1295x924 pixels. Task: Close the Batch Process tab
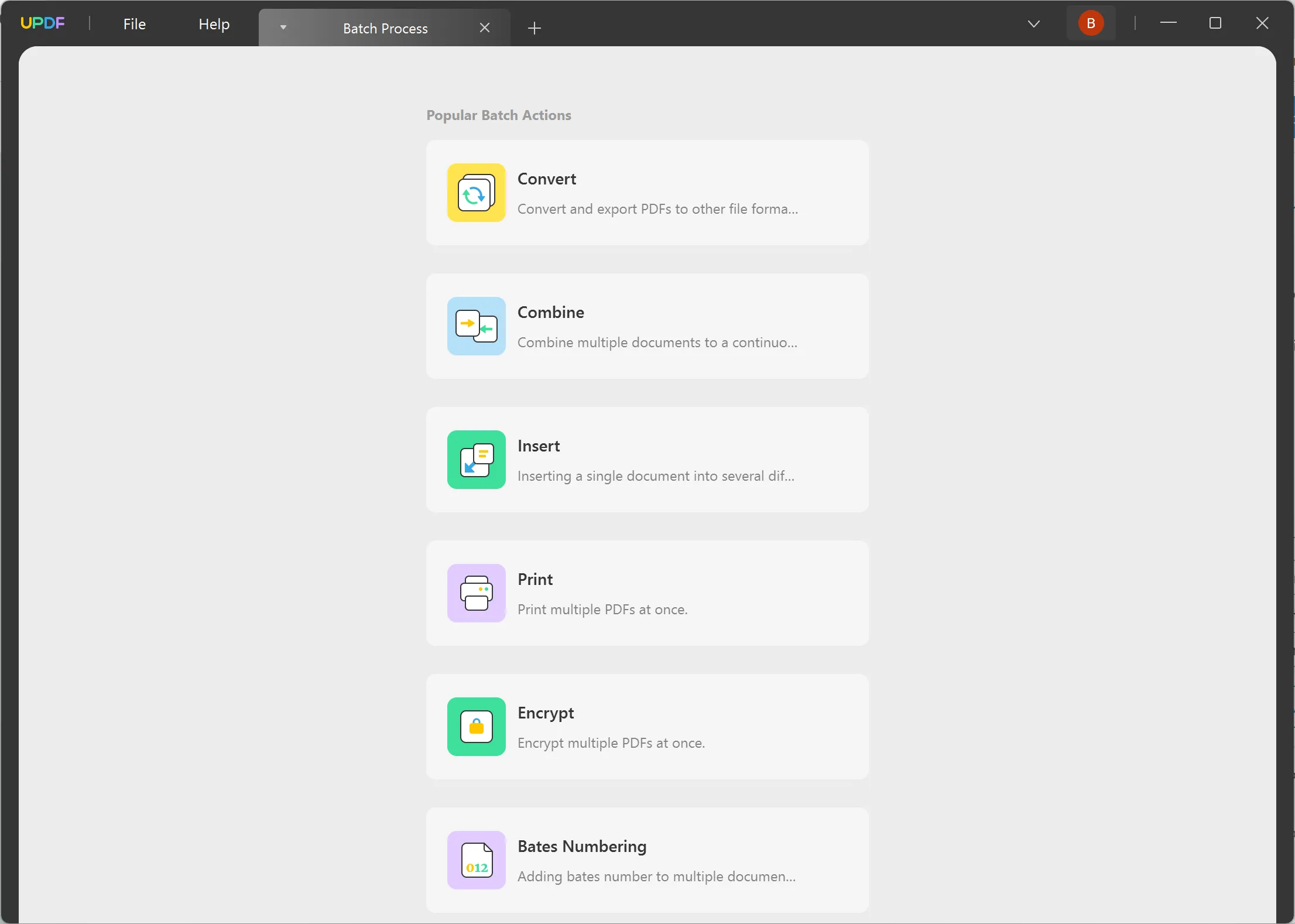pos(485,27)
